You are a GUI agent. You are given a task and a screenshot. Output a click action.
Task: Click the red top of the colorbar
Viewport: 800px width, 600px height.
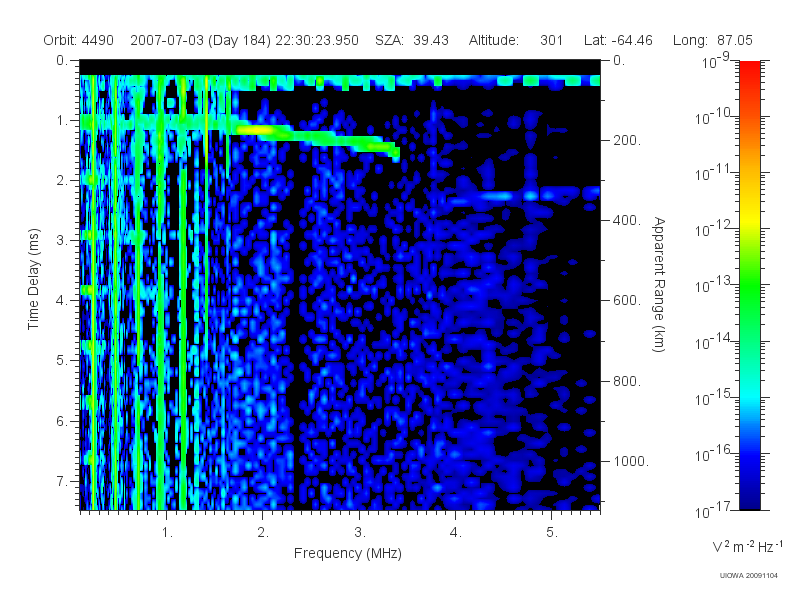[x=750, y=69]
